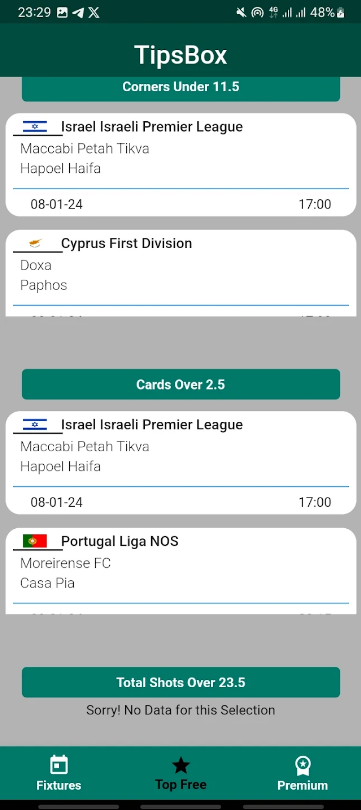
Task: Tap the Cyprus flag icon
Action: coord(35,243)
